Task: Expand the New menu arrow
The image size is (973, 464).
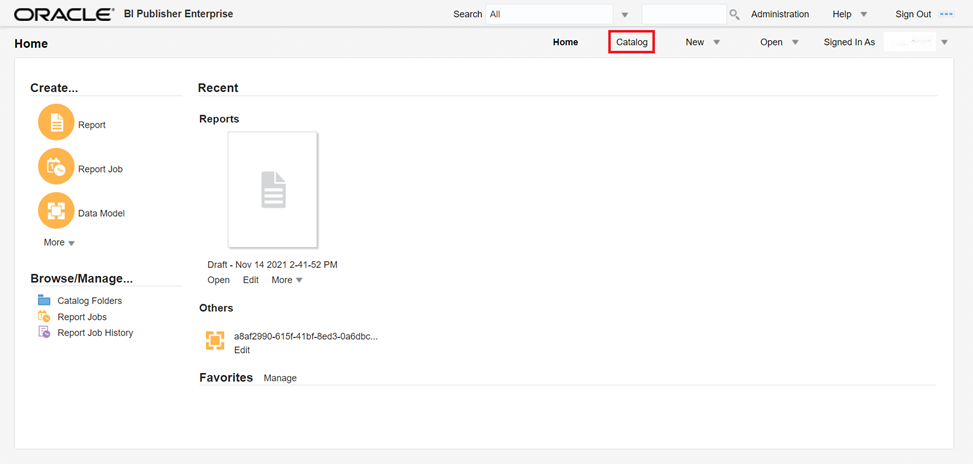Action: [x=716, y=43]
